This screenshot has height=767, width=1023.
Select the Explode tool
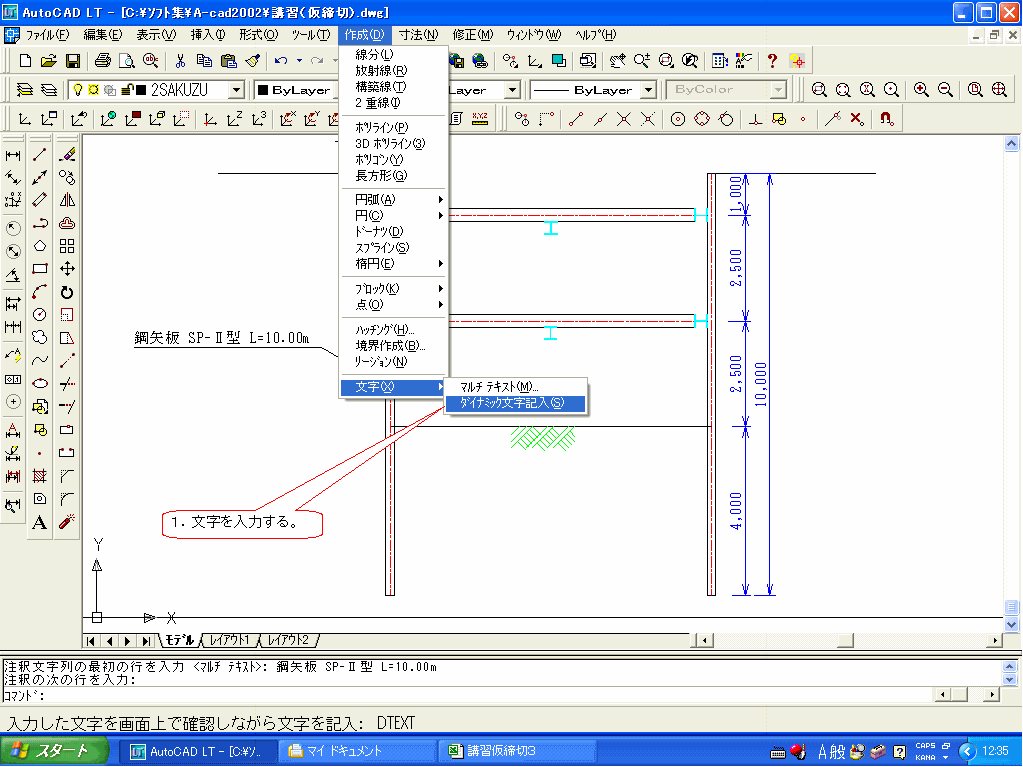(67, 522)
